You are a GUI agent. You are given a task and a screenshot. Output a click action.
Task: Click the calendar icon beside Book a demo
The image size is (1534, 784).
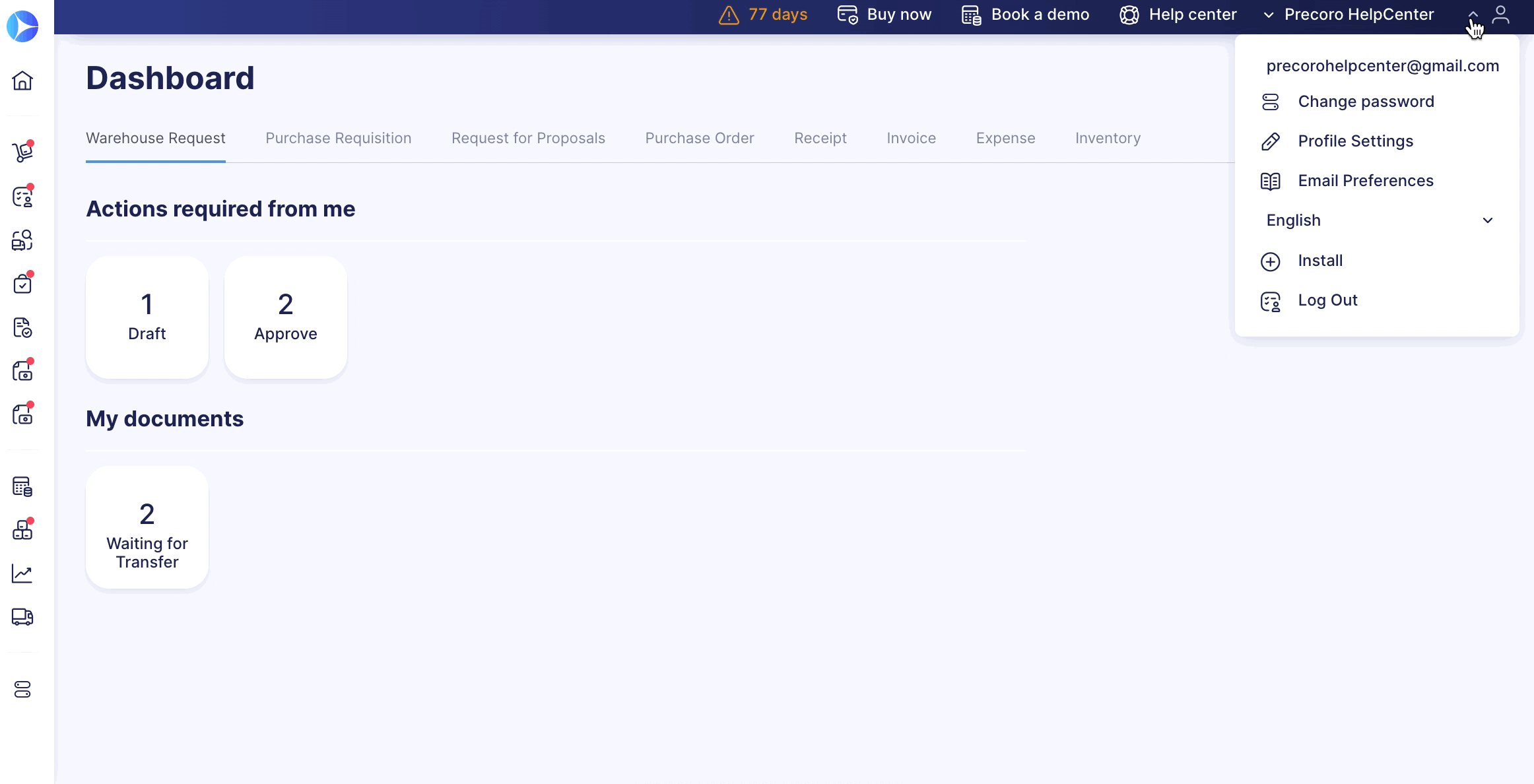coord(971,15)
